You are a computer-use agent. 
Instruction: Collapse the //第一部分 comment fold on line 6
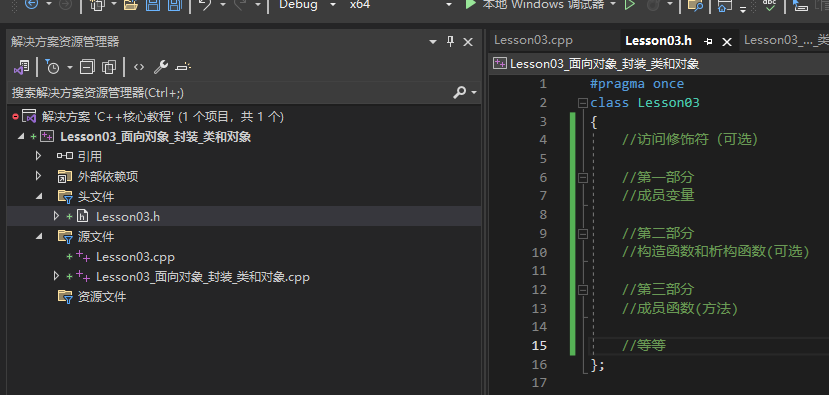pos(583,178)
